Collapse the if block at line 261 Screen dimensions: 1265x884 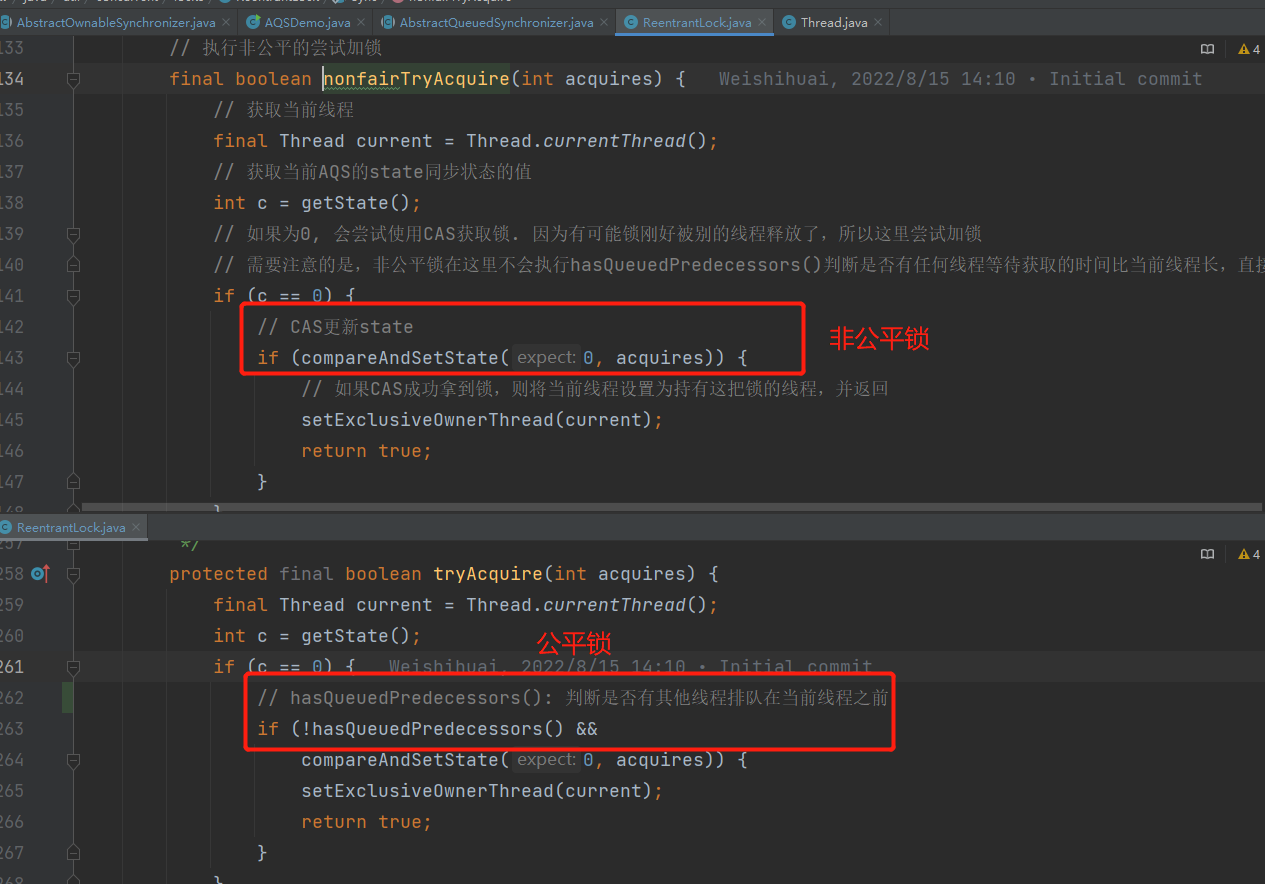coord(73,667)
